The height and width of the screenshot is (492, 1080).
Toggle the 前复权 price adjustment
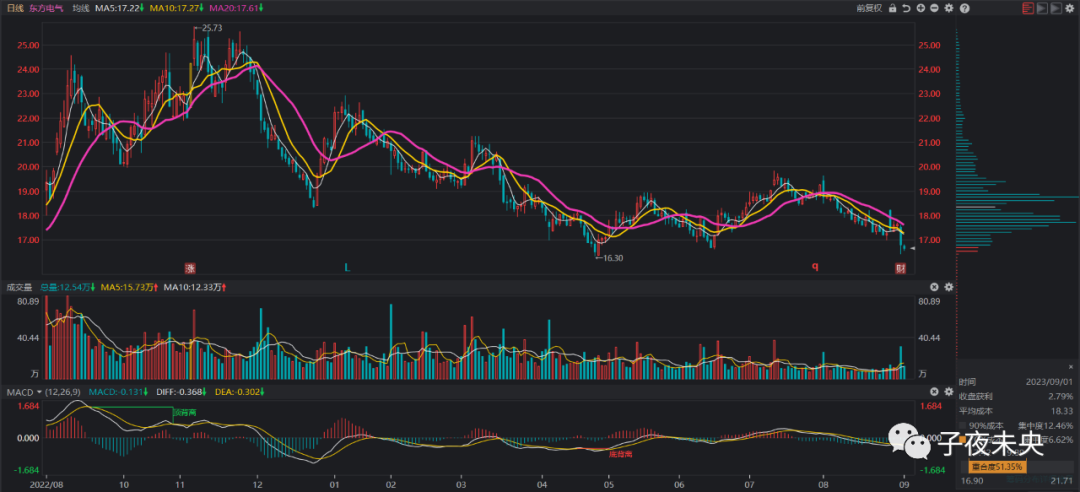[869, 8]
